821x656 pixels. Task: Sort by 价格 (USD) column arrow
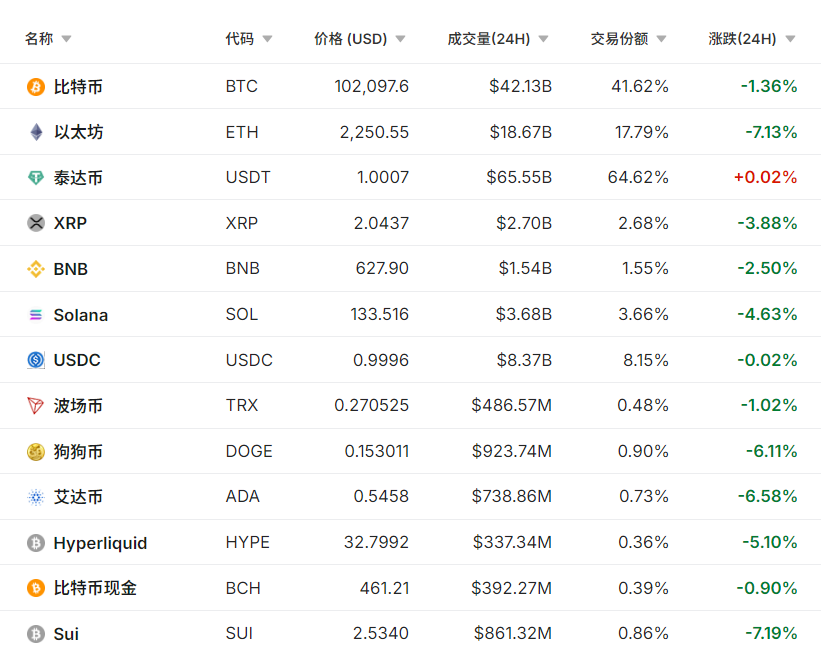point(400,39)
